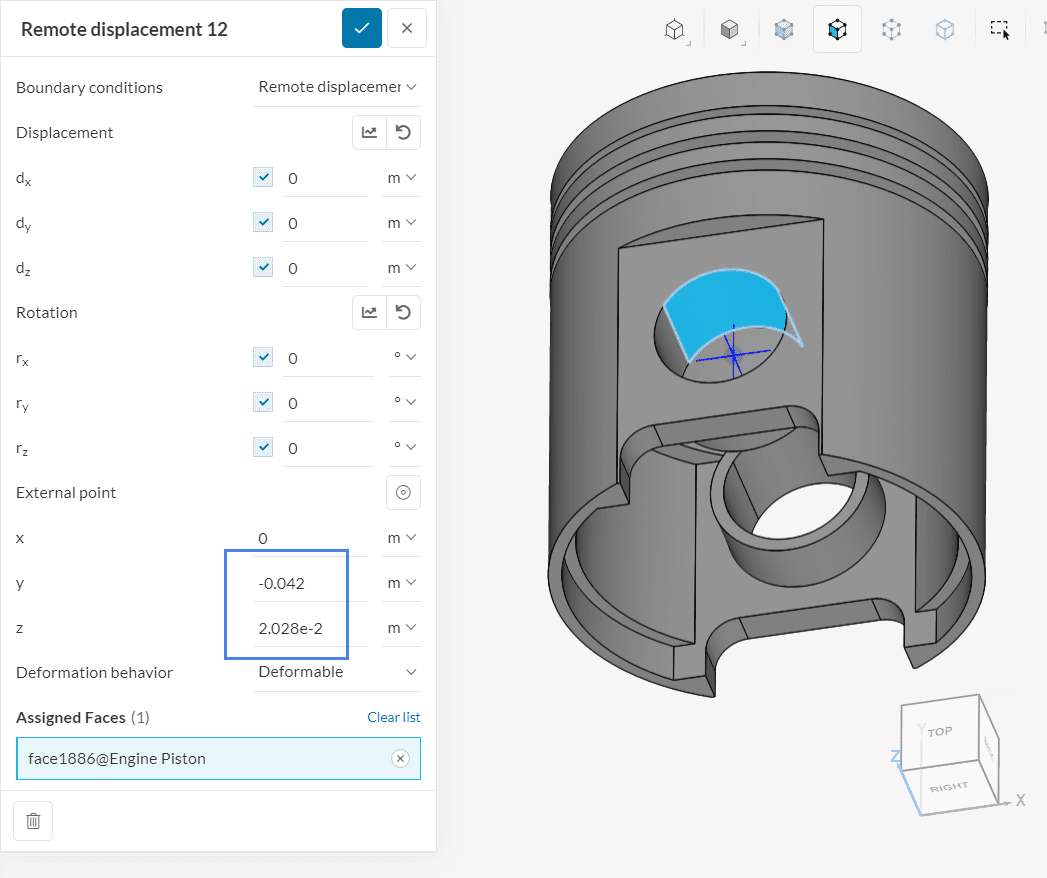This screenshot has height=878, width=1047.
Task: Uncheck the dx displacement checkbox
Action: point(263,177)
